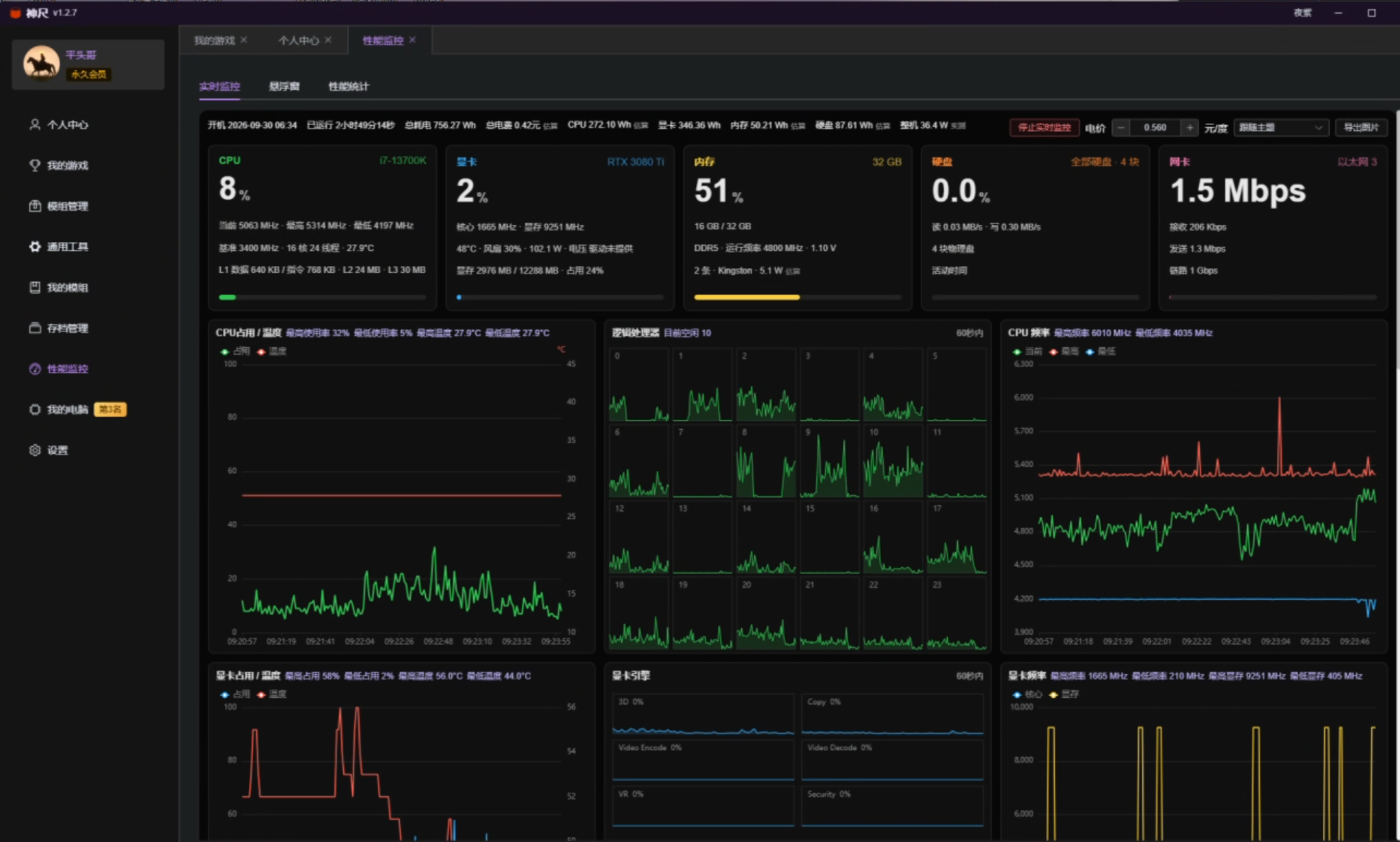
Task: Click the 永久会员 membership badge
Action: click(x=89, y=74)
